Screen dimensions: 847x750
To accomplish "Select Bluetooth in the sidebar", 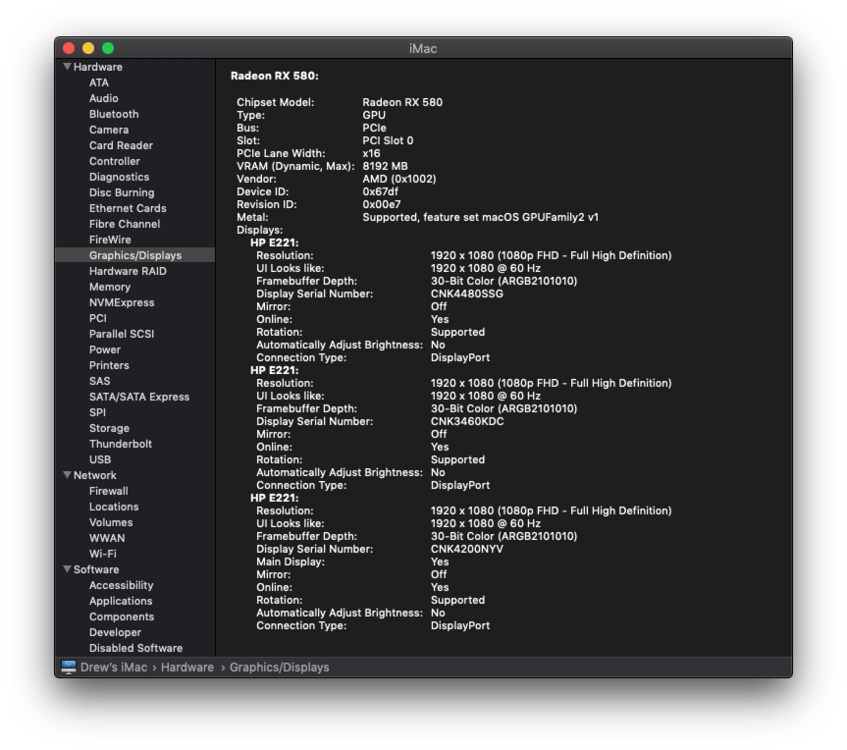I will tap(113, 114).
